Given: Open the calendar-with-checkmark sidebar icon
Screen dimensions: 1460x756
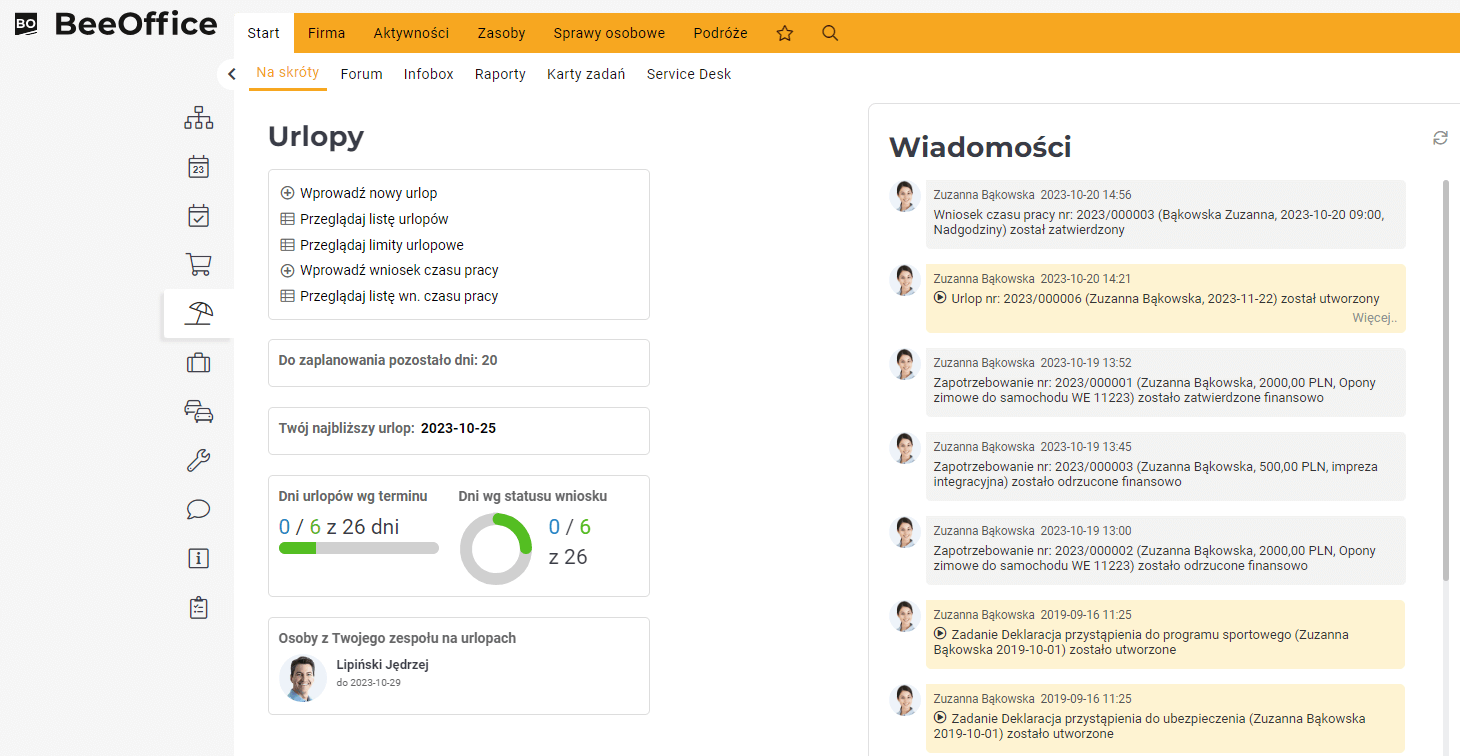Looking at the screenshot, I should (x=199, y=216).
